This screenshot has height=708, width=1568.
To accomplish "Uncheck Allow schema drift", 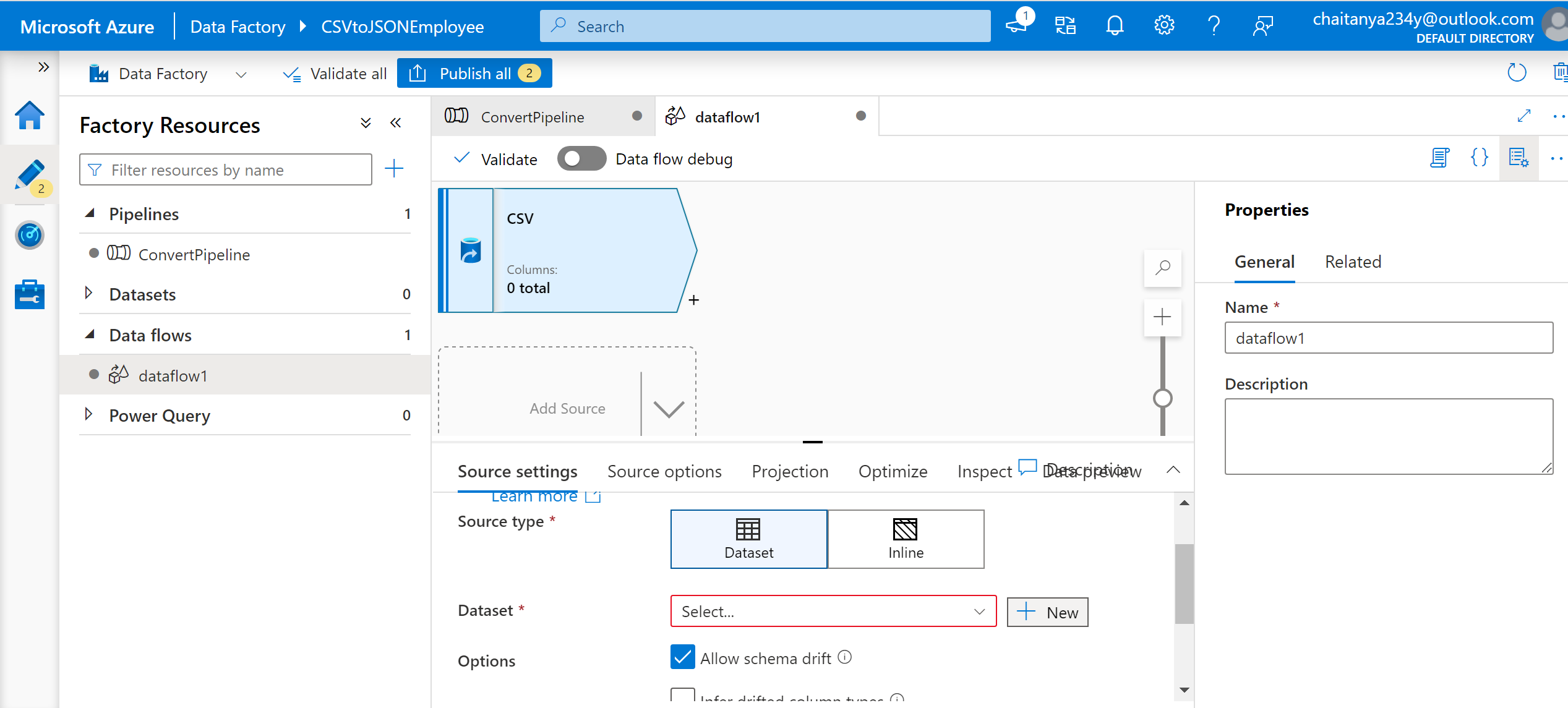I will click(683, 657).
